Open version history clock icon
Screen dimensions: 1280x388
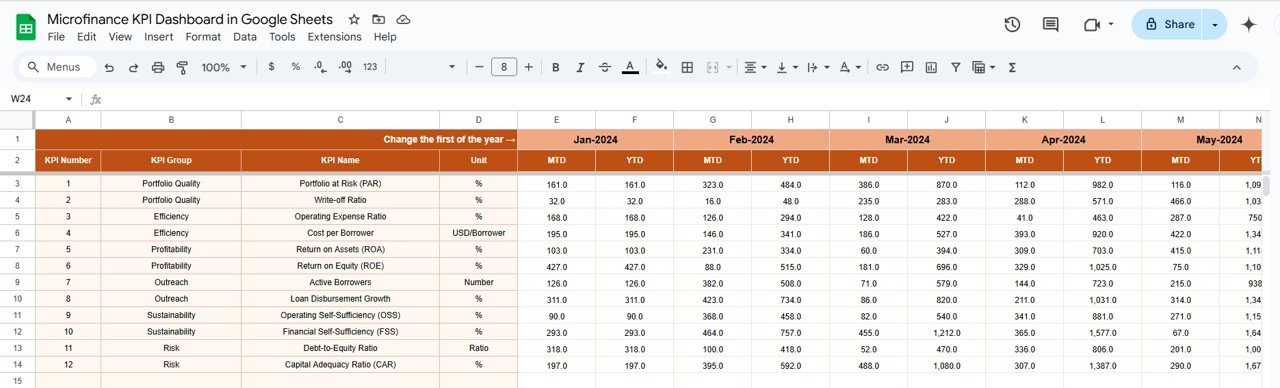[1012, 24]
